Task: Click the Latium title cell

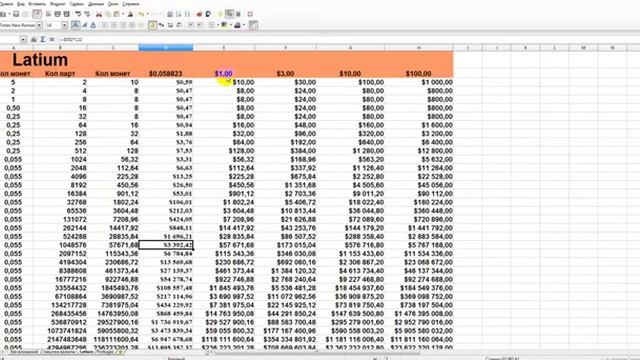Action: coord(40,60)
